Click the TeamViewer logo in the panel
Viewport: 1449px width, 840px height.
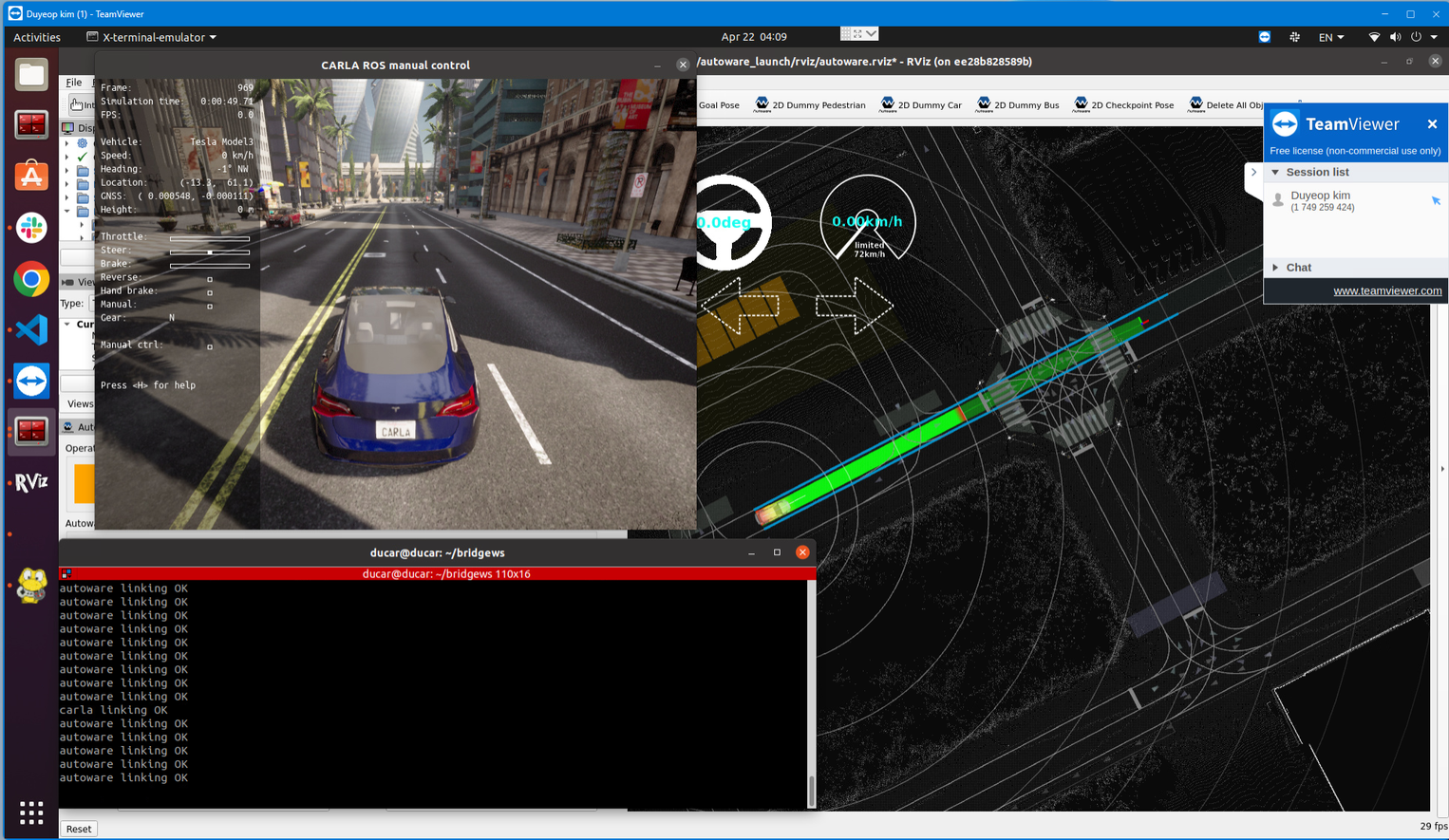(x=1285, y=123)
